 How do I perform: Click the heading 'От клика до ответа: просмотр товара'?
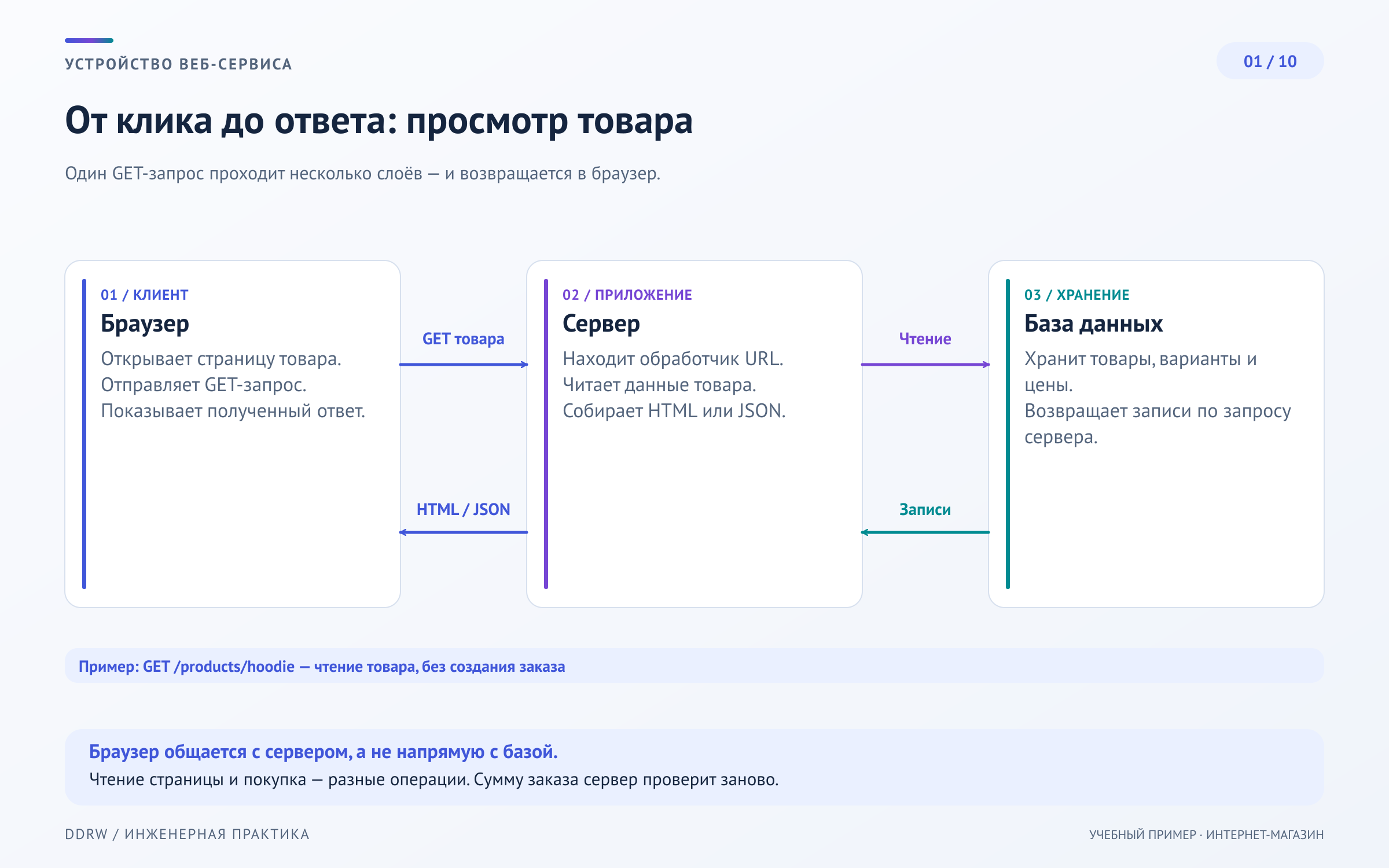click(379, 121)
